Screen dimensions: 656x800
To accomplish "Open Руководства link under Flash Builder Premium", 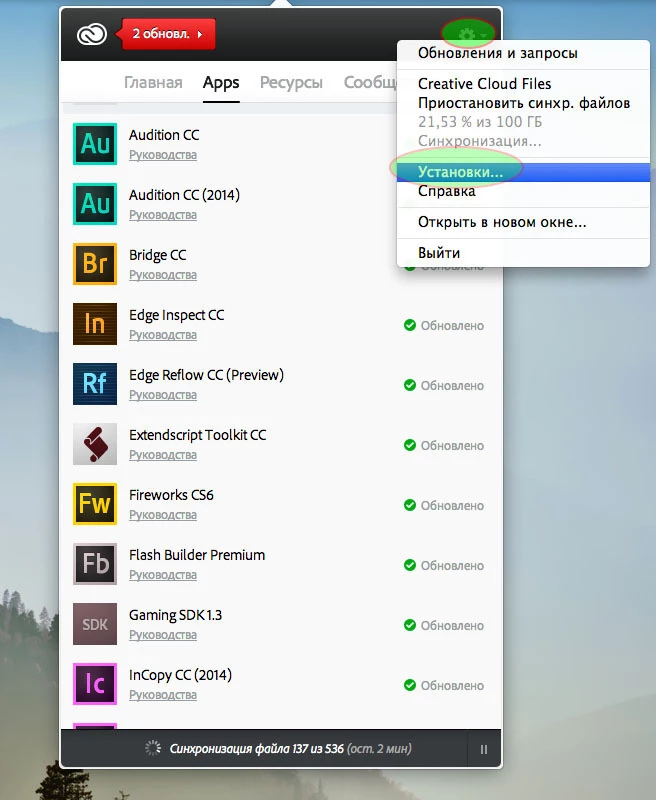I will 163,575.
